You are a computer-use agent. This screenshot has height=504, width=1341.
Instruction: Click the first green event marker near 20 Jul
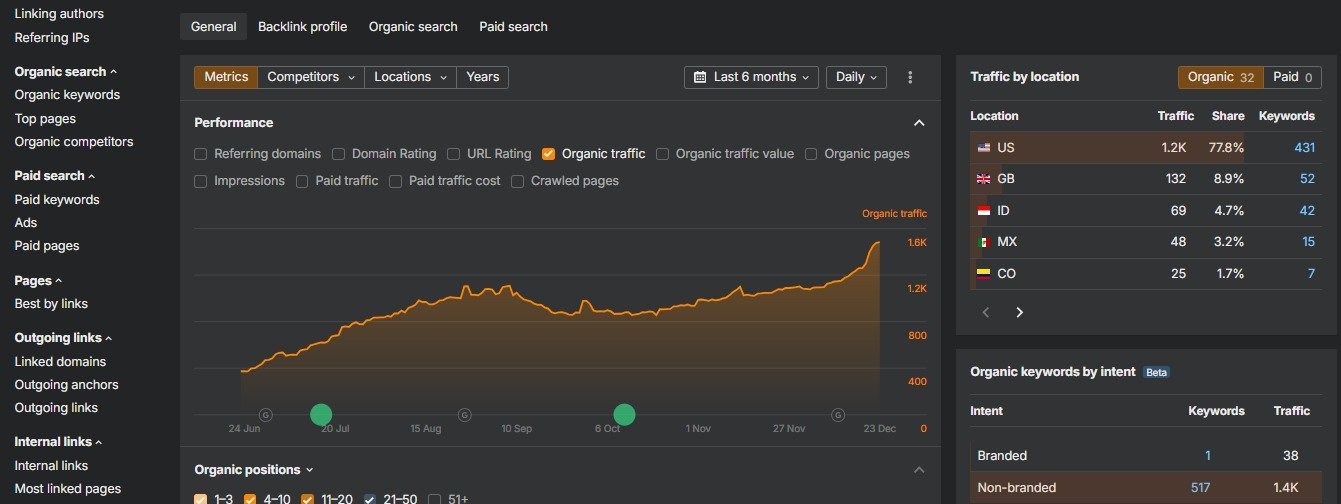(321, 414)
